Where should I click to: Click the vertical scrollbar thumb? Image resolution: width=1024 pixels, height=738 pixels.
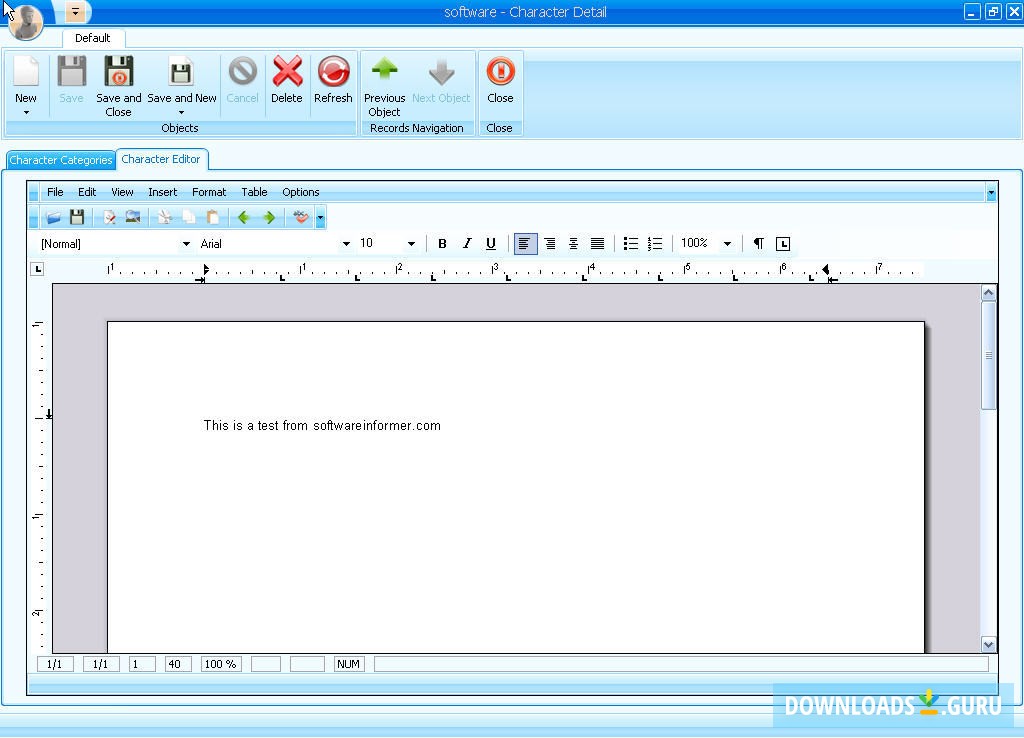(x=989, y=356)
